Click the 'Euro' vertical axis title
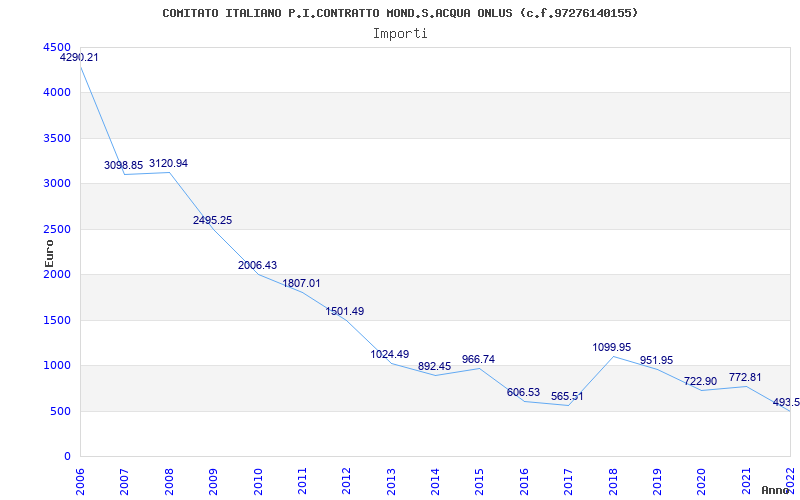 click(49, 254)
